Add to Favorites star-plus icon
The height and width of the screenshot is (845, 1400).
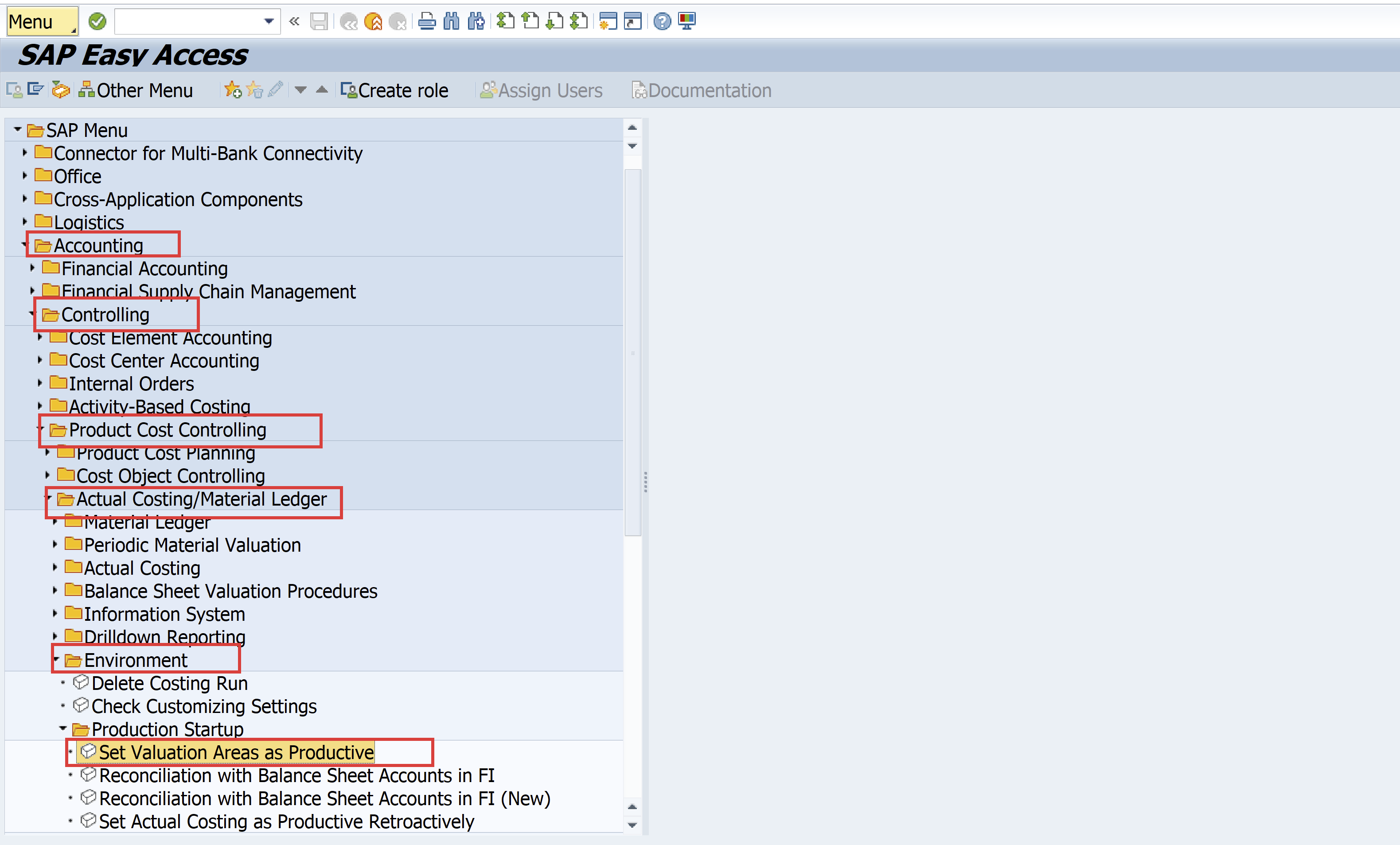pyautogui.click(x=233, y=90)
